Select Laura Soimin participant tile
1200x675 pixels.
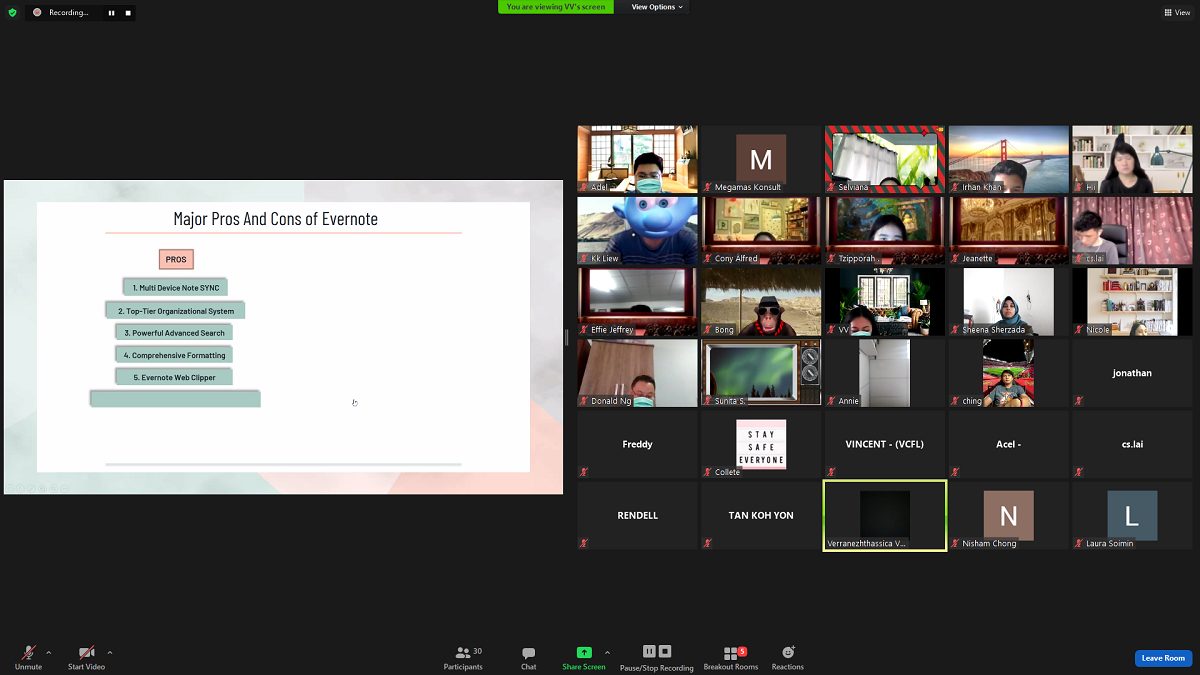1132,515
